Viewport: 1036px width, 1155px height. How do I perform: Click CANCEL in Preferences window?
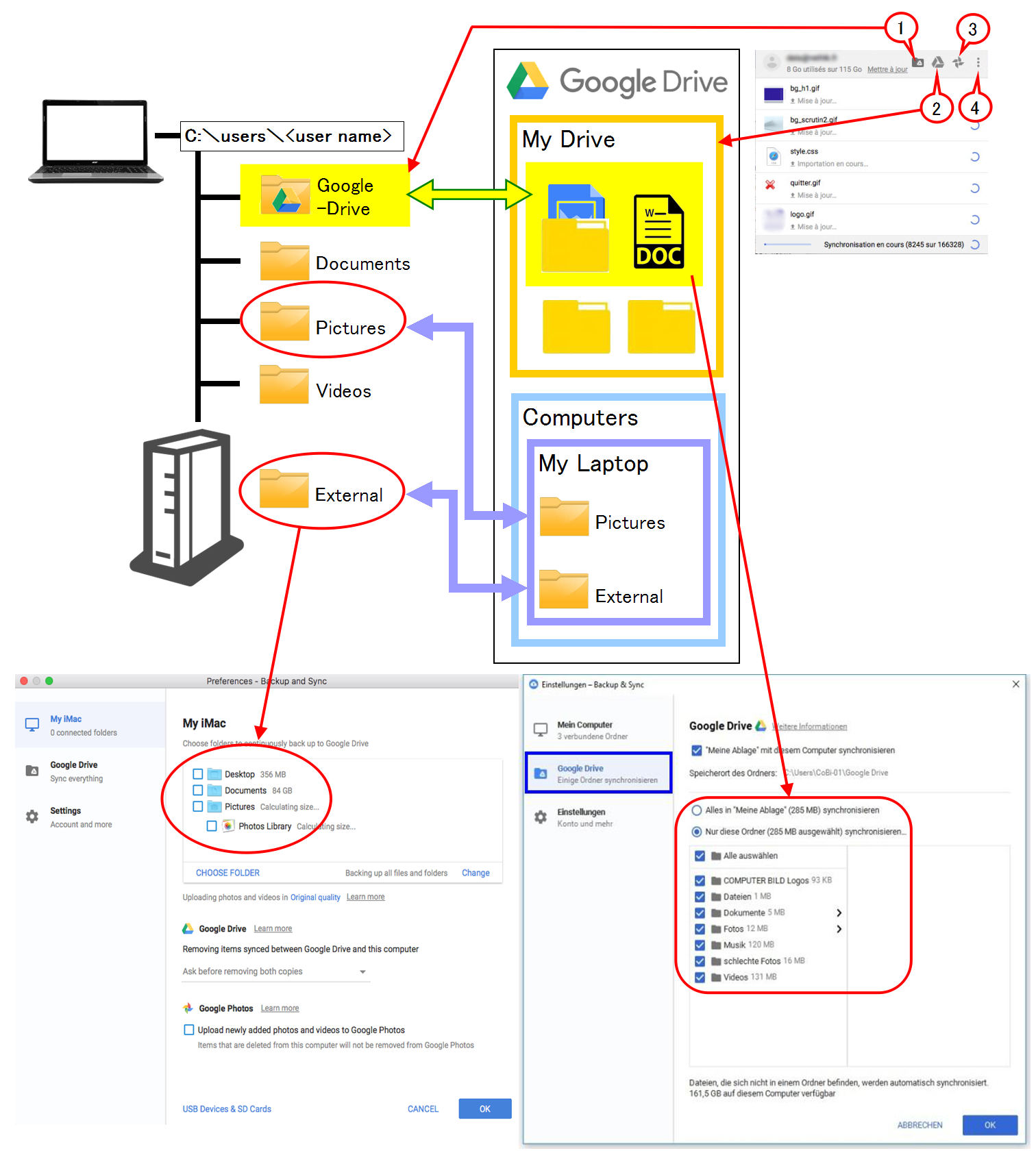pyautogui.click(x=423, y=1109)
